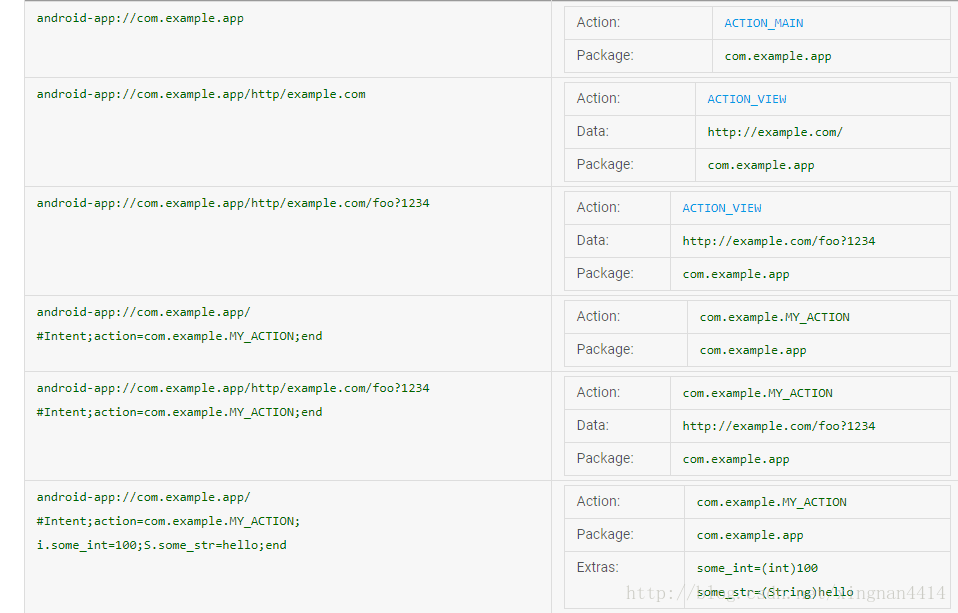This screenshot has height=613, width=958.
Task: Click the i.some_int=100;S.some_str=hello;end line
Action: coord(161,545)
